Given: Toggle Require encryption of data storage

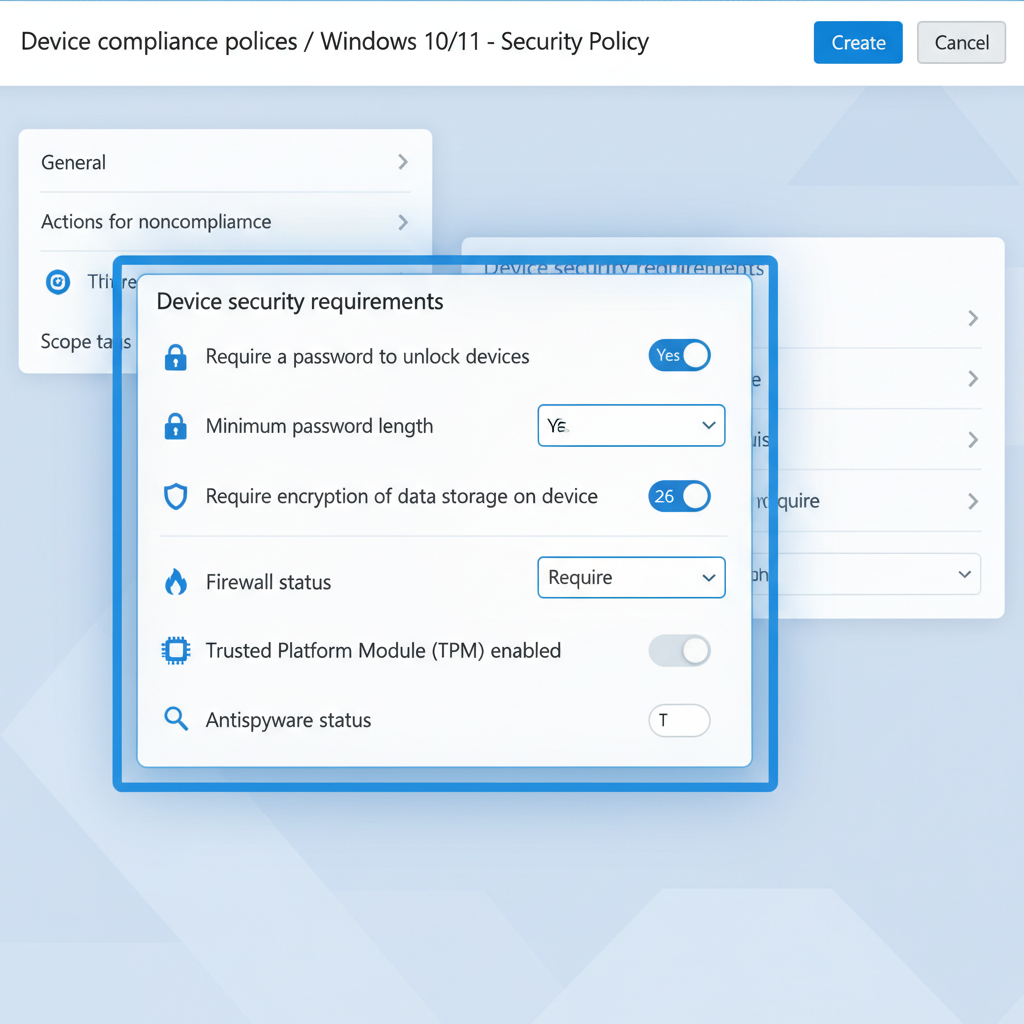Looking at the screenshot, I should click(x=679, y=496).
